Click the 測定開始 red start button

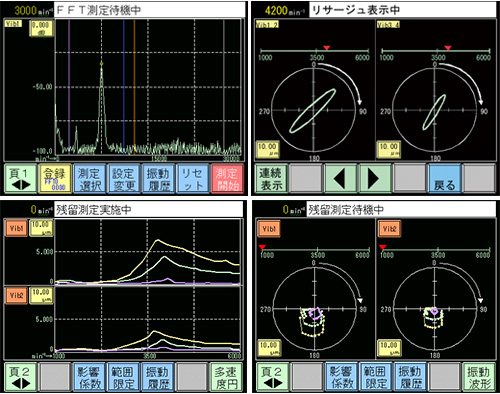[x=227, y=178]
